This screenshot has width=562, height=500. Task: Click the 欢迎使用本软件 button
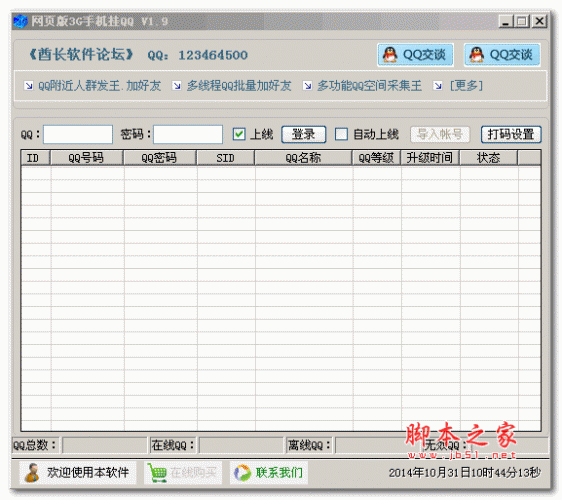coord(78,473)
